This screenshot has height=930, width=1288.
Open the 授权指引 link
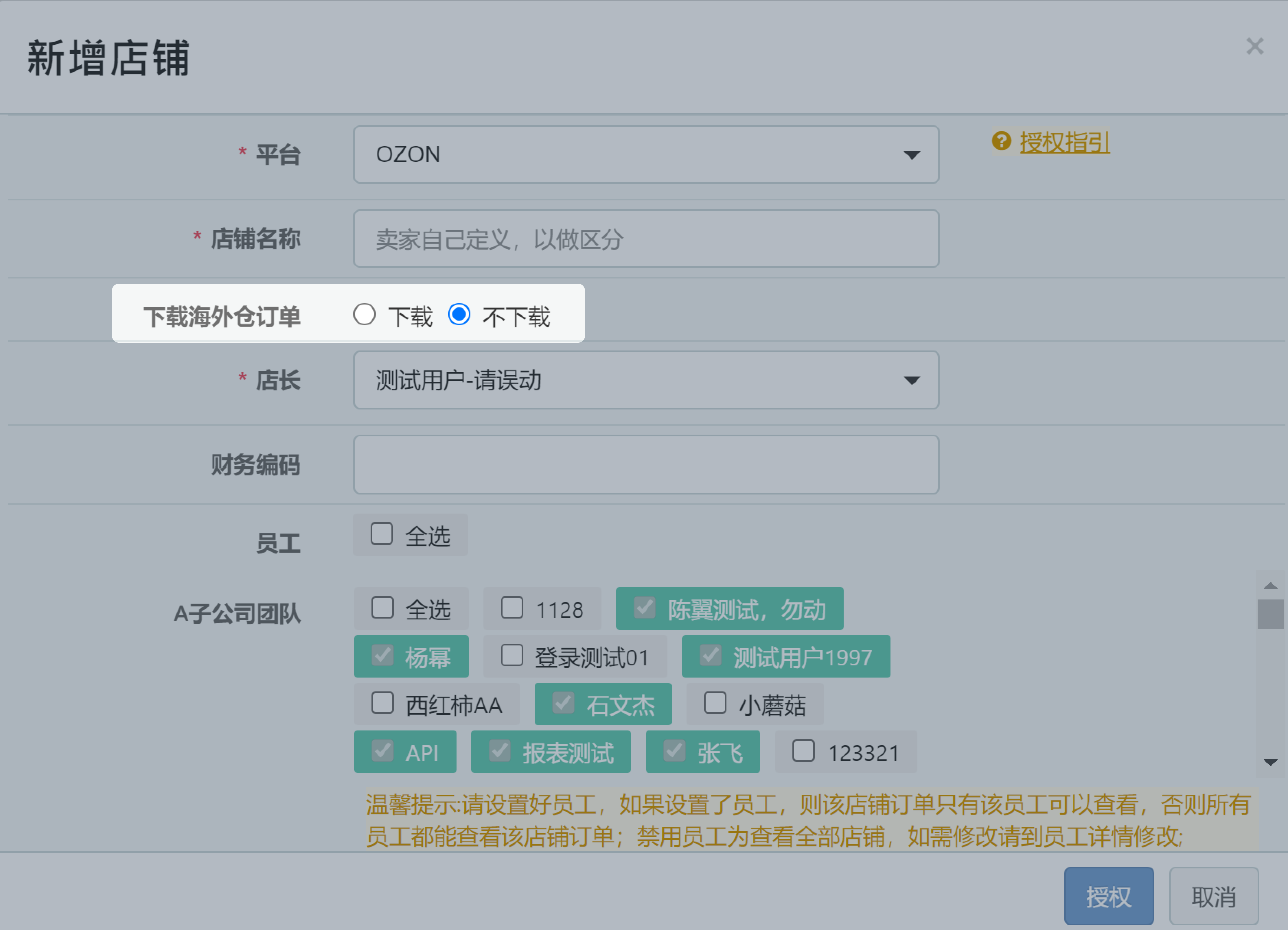pyautogui.click(x=1064, y=142)
